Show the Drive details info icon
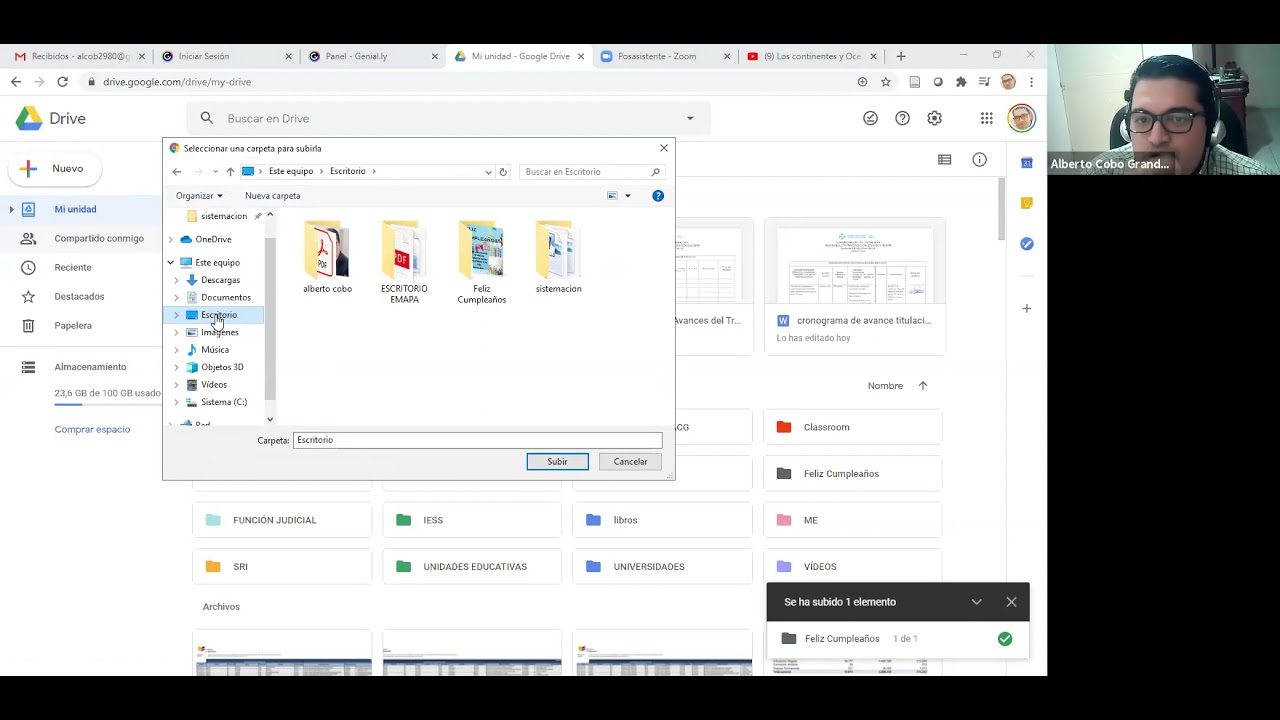 979,159
